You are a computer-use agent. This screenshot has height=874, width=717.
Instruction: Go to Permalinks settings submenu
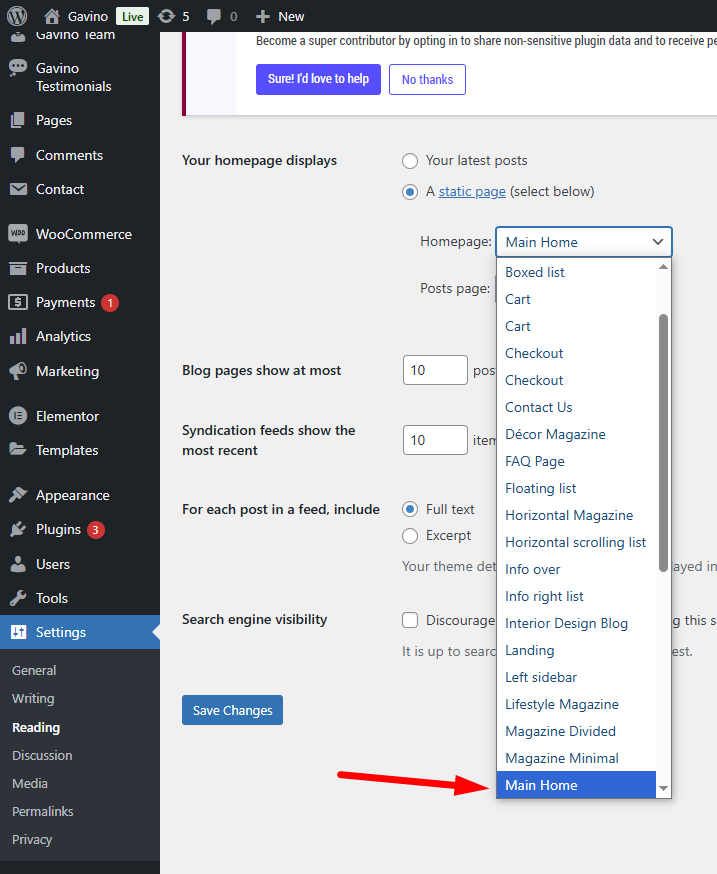click(43, 811)
